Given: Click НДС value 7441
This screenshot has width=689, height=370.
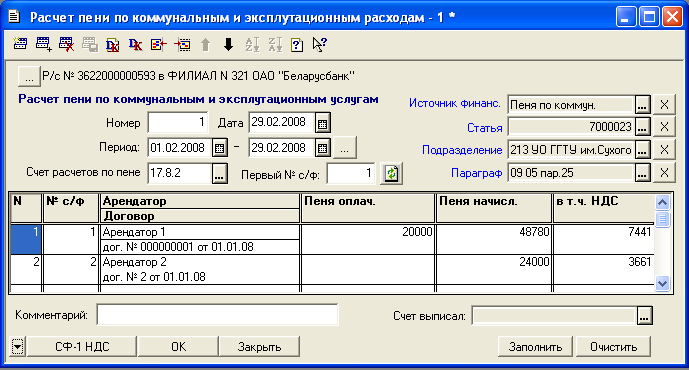Looking at the screenshot, I should pos(604,239).
